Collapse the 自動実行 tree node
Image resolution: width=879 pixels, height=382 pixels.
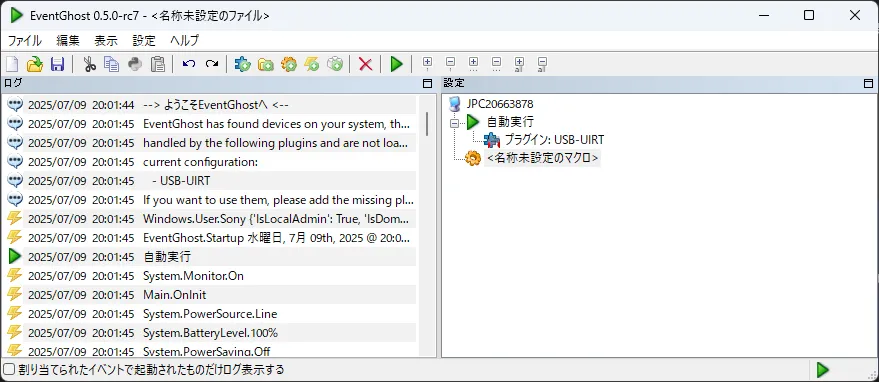pyautogui.click(x=455, y=122)
